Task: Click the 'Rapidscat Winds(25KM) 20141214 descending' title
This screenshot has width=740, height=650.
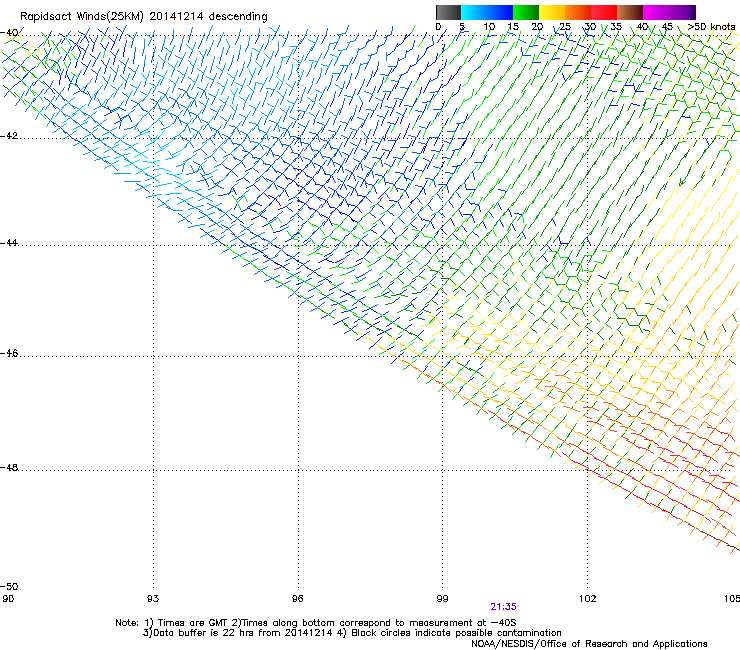Action: click(144, 17)
